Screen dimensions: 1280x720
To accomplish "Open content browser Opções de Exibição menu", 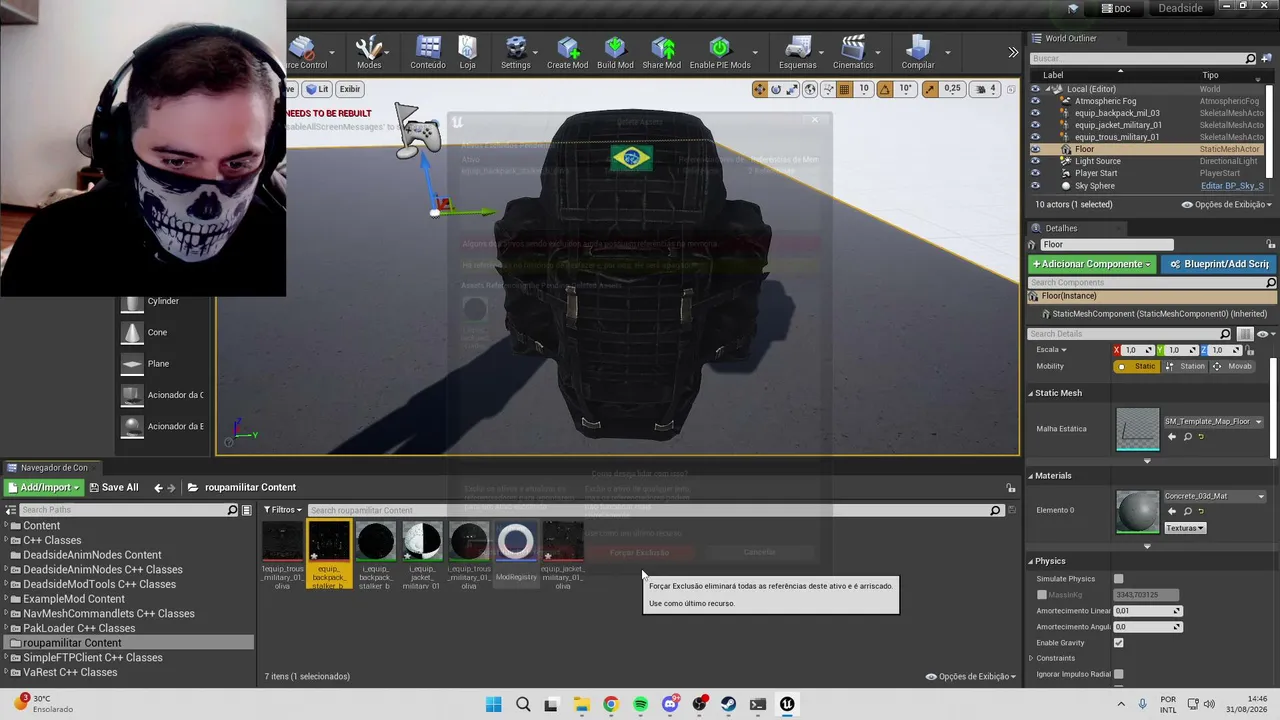I will click(971, 677).
